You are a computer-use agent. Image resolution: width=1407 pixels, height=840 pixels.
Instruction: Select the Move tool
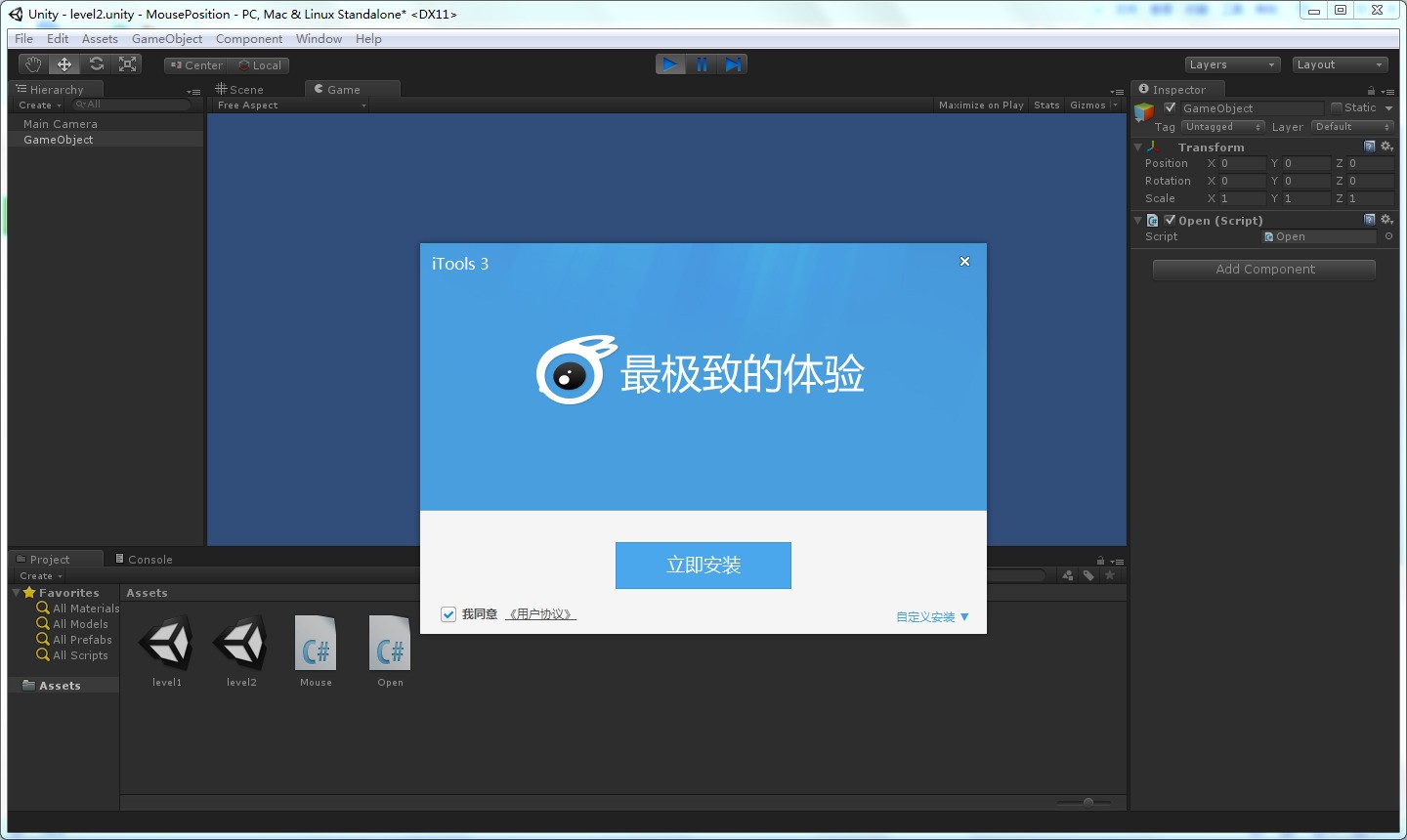coord(64,63)
